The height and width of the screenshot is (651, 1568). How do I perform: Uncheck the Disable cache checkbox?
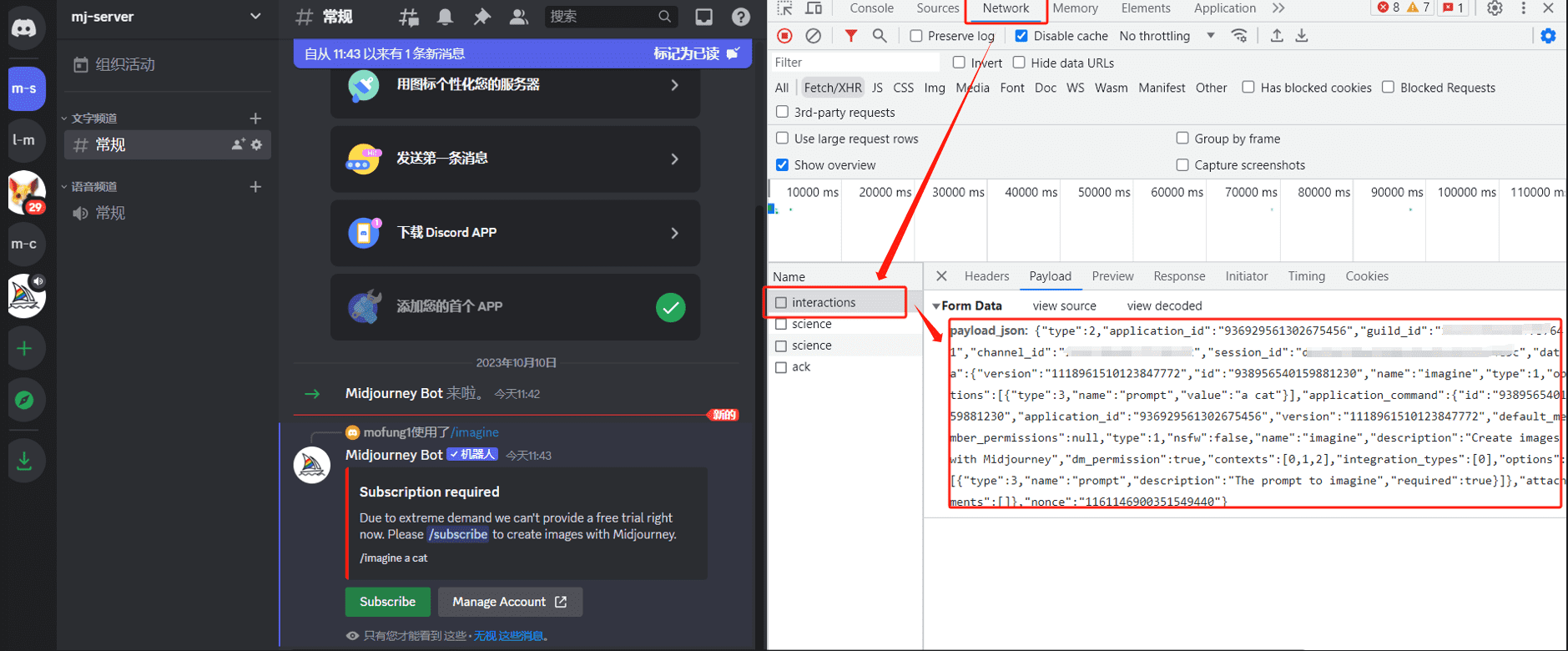(x=1021, y=36)
